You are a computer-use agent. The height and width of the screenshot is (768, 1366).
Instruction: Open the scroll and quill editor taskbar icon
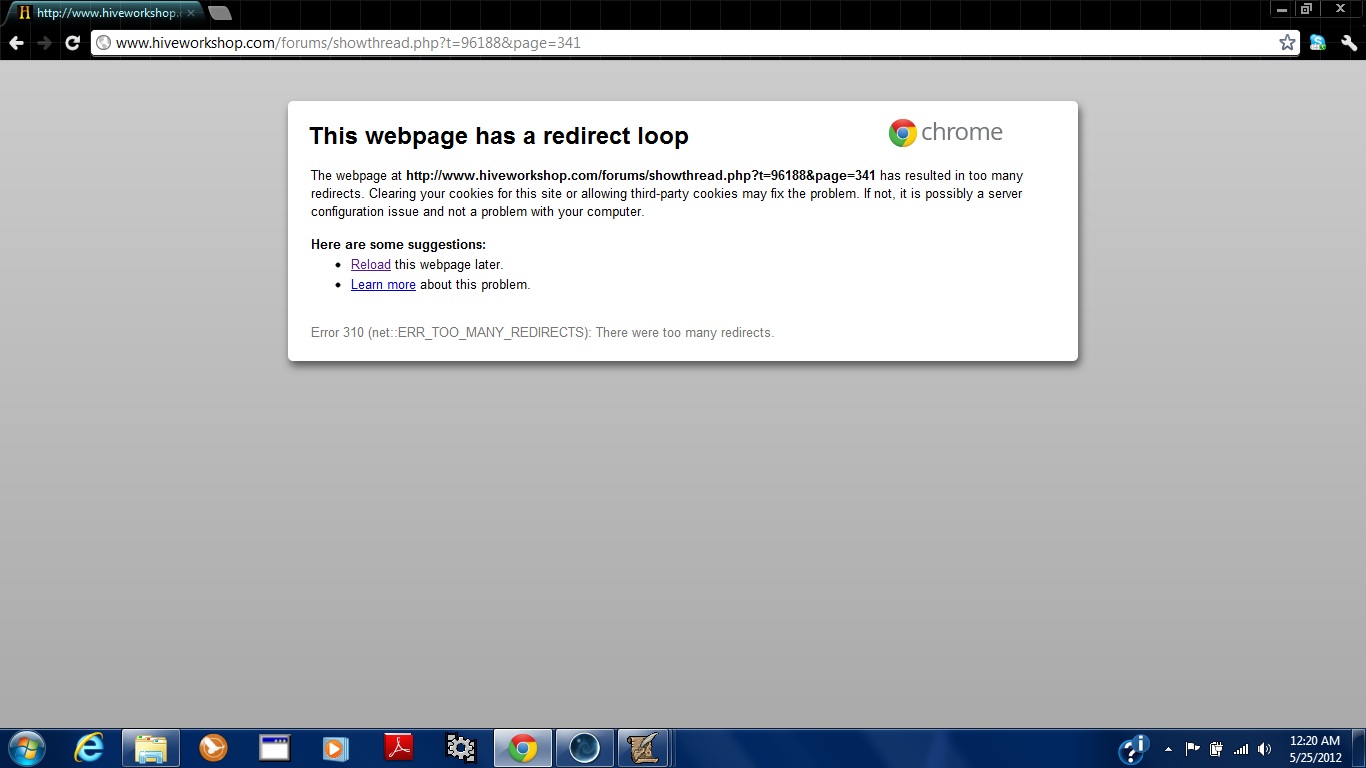point(645,748)
